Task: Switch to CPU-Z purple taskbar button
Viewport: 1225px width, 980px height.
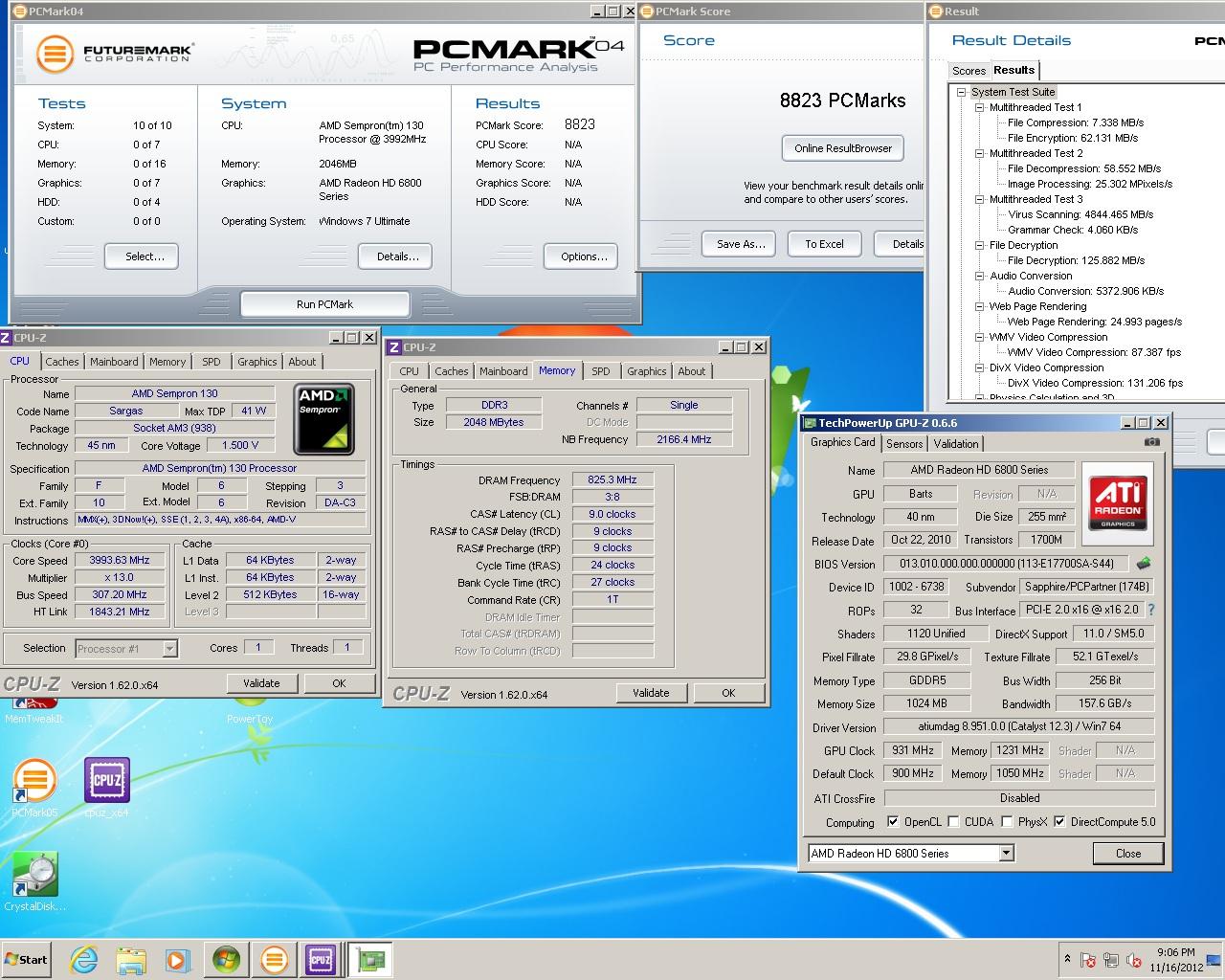Action: click(320, 960)
